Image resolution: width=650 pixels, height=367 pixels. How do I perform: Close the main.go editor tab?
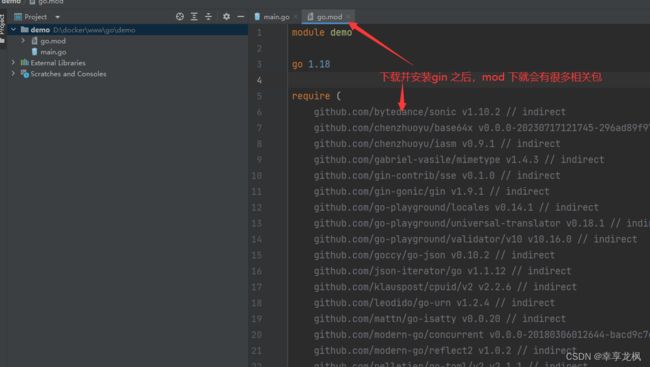click(296, 17)
